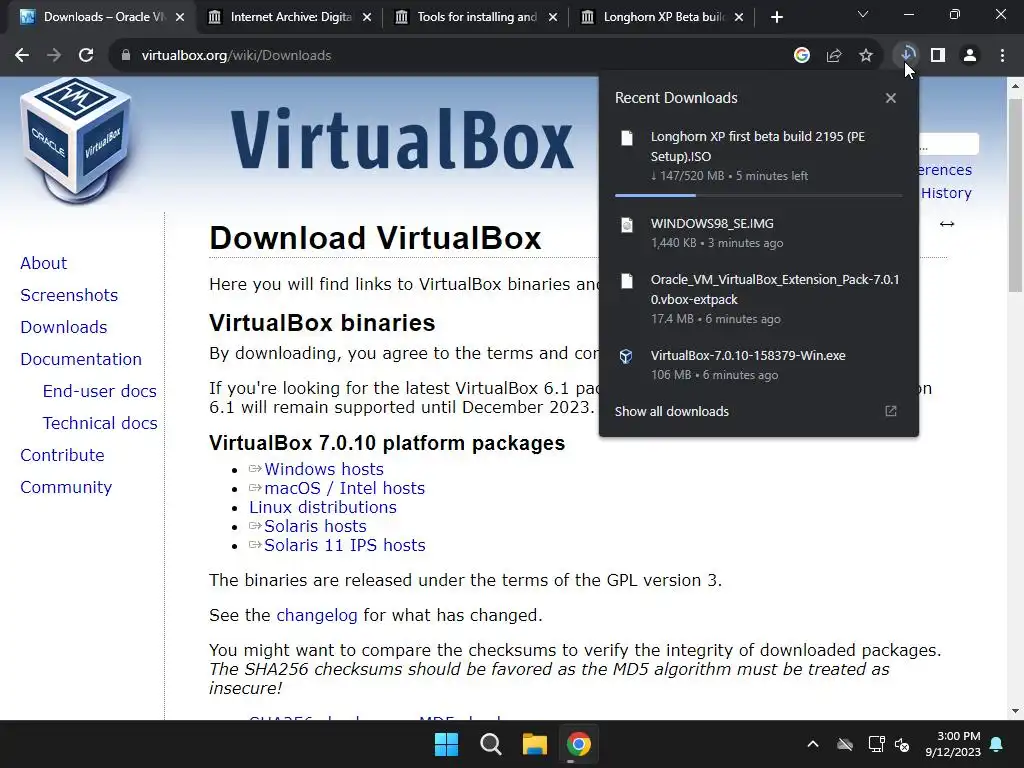This screenshot has width=1024, height=768.
Task: Open downloads page via external-link icon
Action: [x=891, y=411]
